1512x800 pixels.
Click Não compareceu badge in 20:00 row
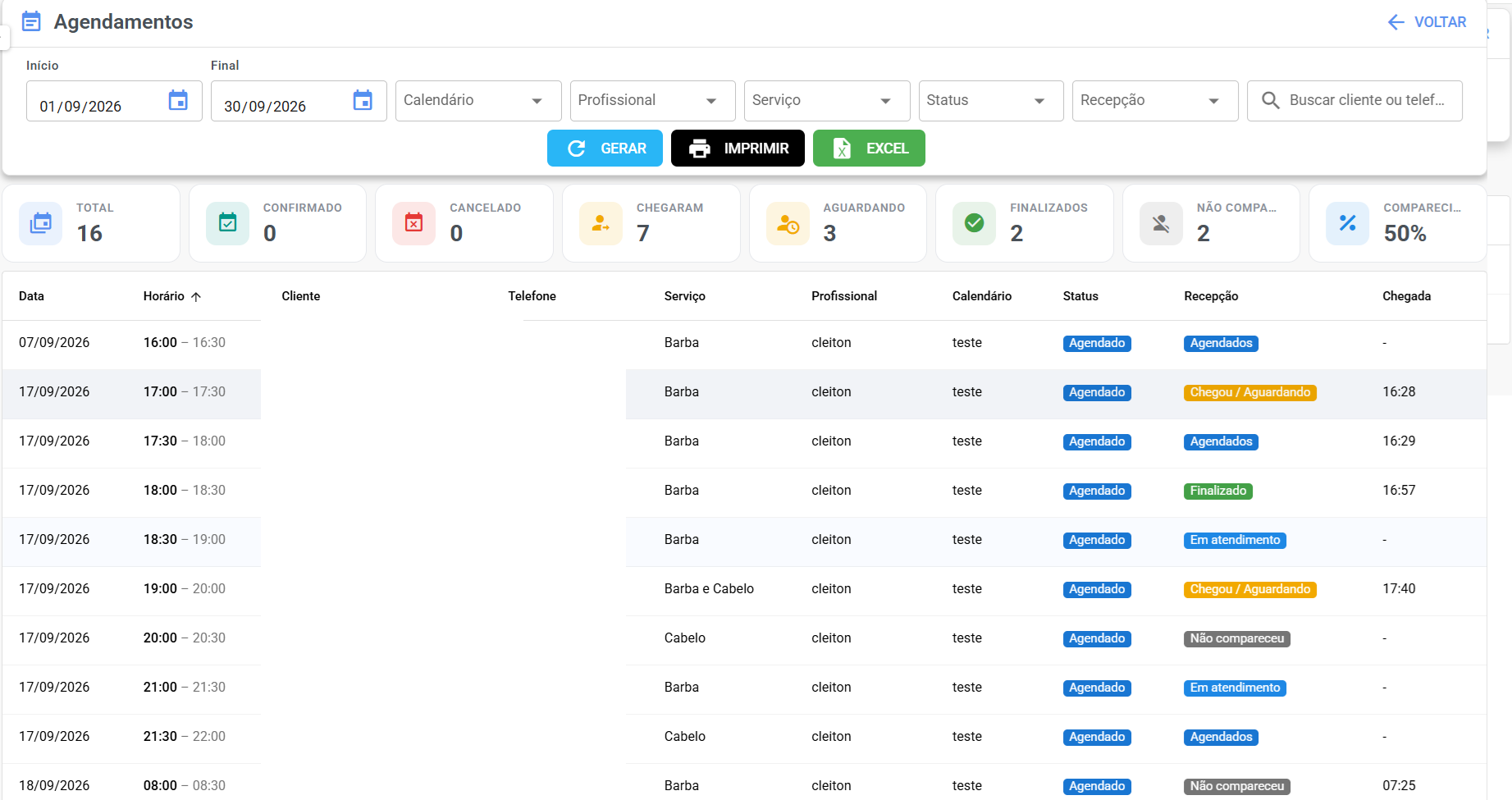click(1236, 638)
